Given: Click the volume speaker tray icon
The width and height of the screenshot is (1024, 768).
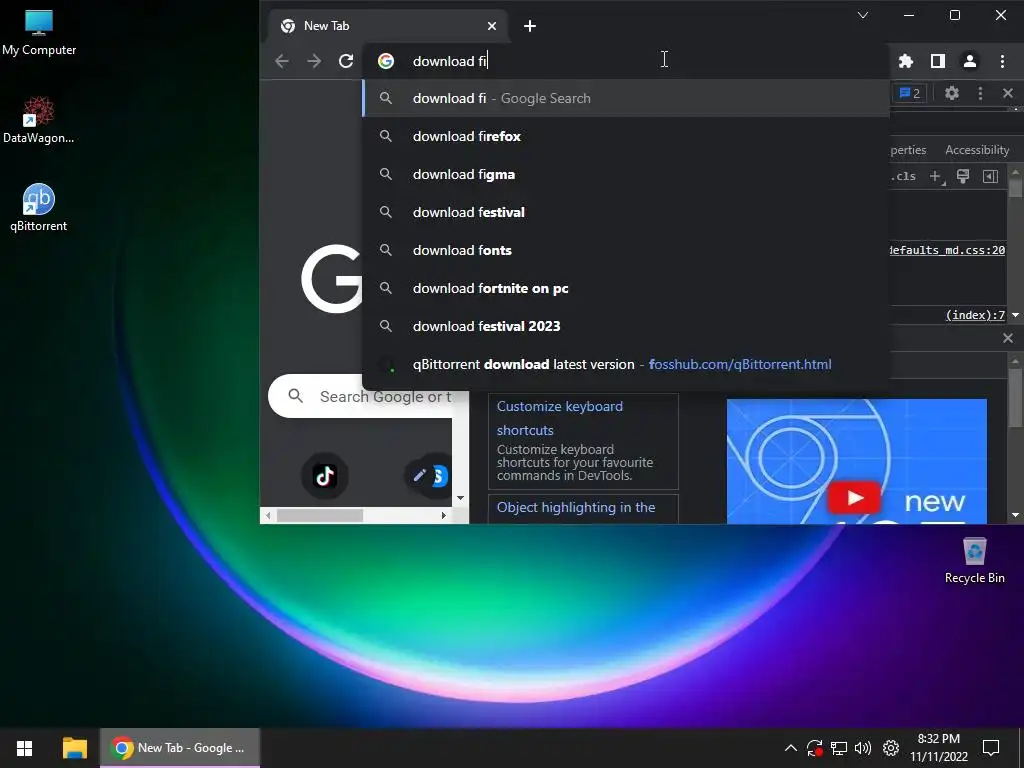Looking at the screenshot, I should pos(863,748).
